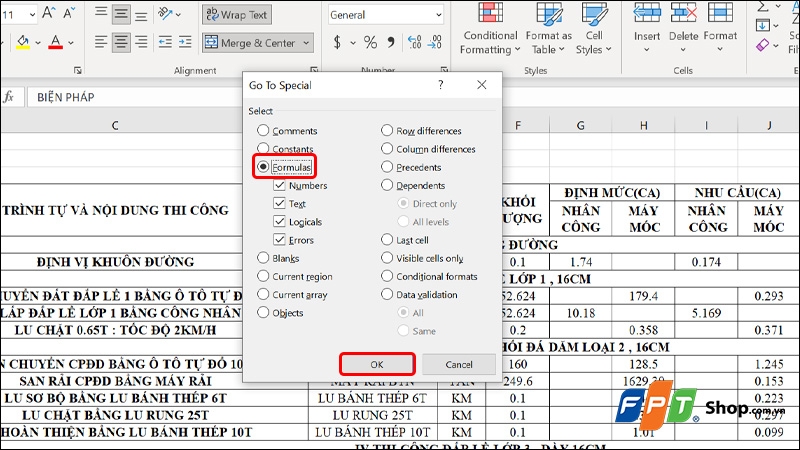Uncheck the Errors checkbox
Image resolution: width=800 pixels, height=450 pixels.
tap(279, 240)
